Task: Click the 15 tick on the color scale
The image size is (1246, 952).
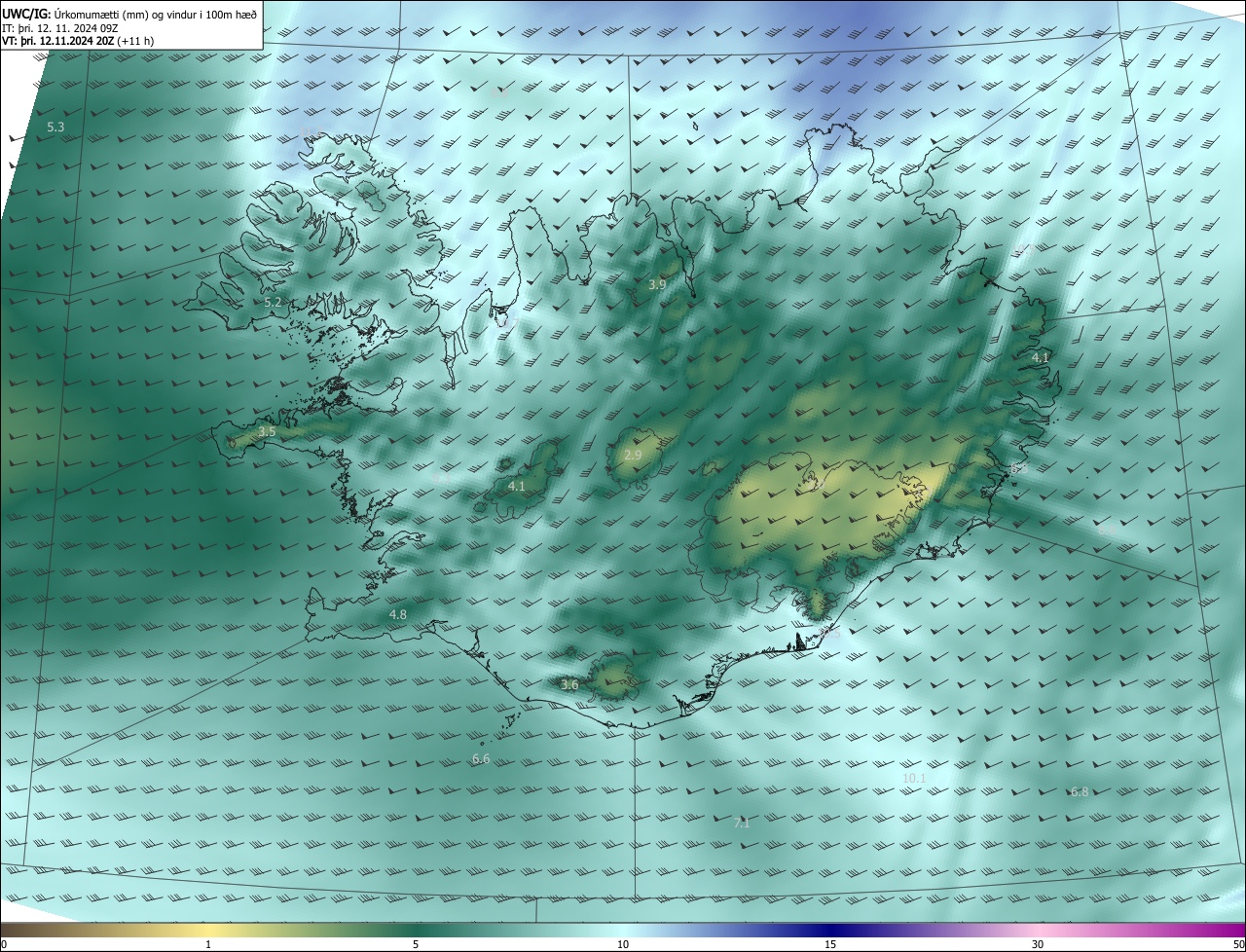Action: (830, 944)
